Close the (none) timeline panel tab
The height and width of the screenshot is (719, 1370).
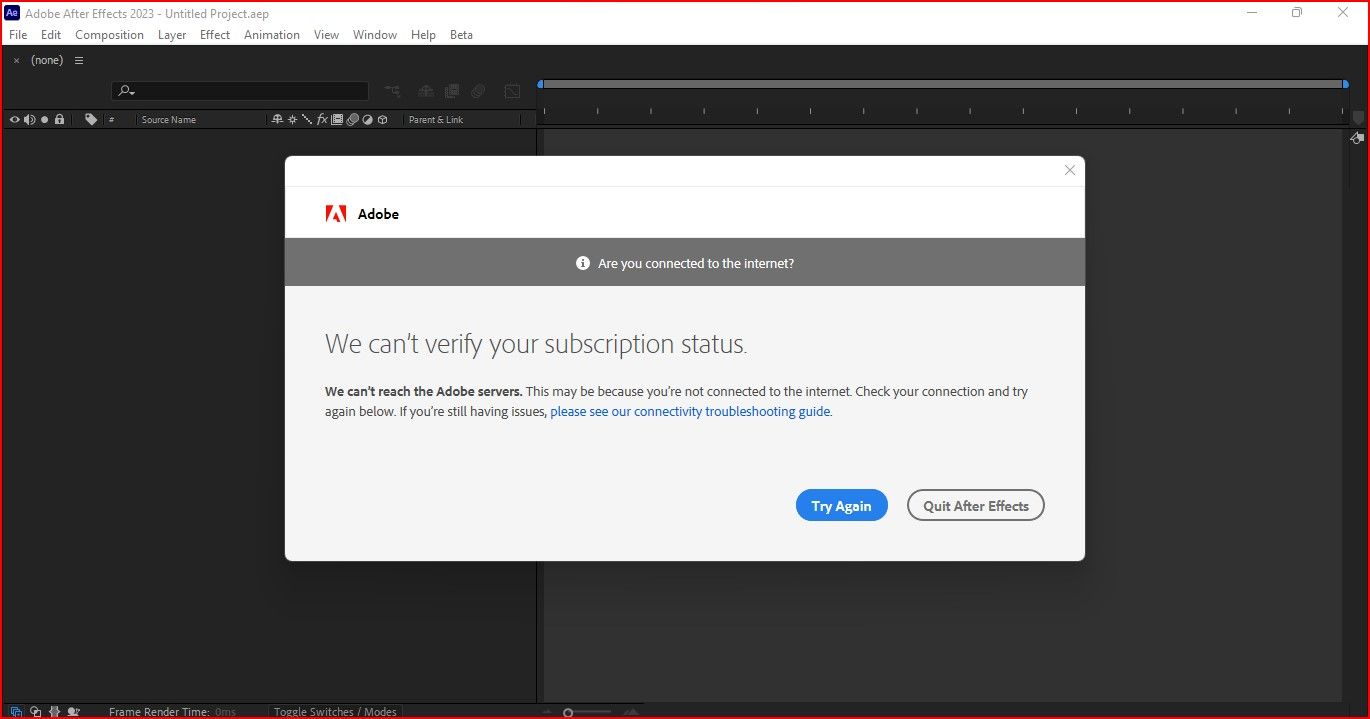tap(16, 60)
